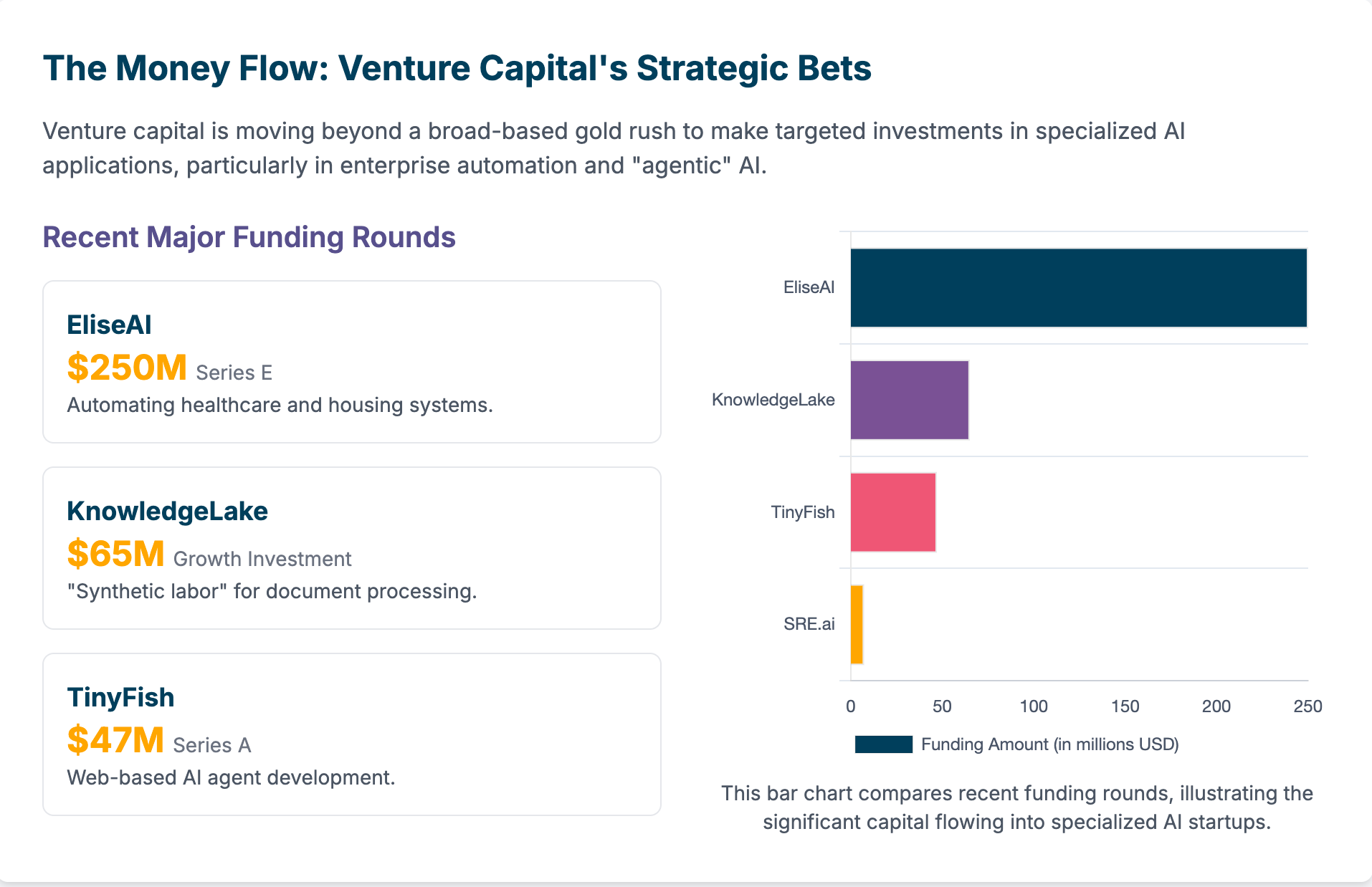Click the EliseAI y-axis label
The height and width of the screenshot is (887, 1372).
tap(809, 287)
